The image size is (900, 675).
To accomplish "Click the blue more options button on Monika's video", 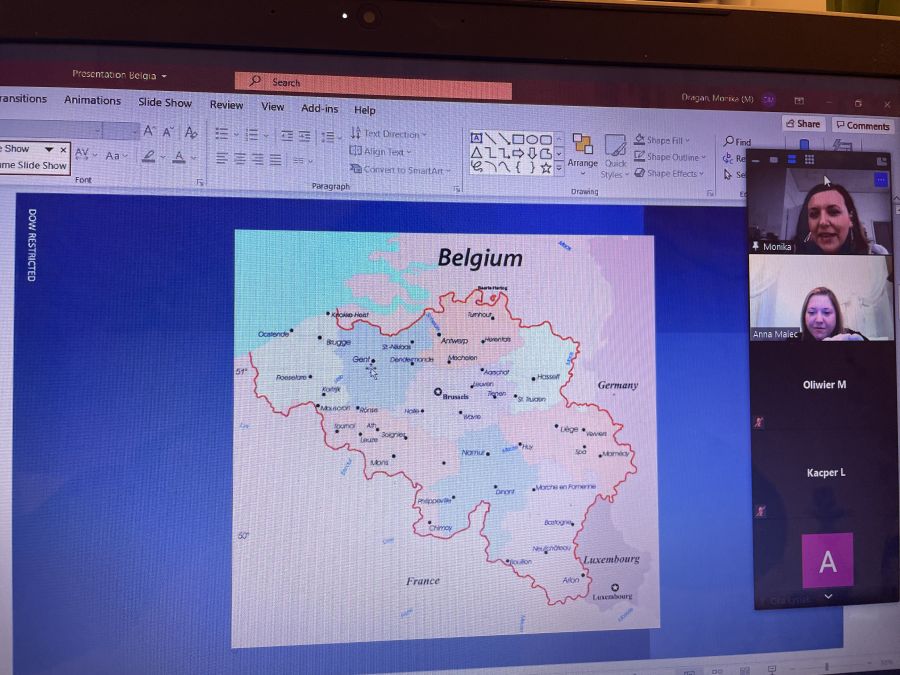I will 880,180.
